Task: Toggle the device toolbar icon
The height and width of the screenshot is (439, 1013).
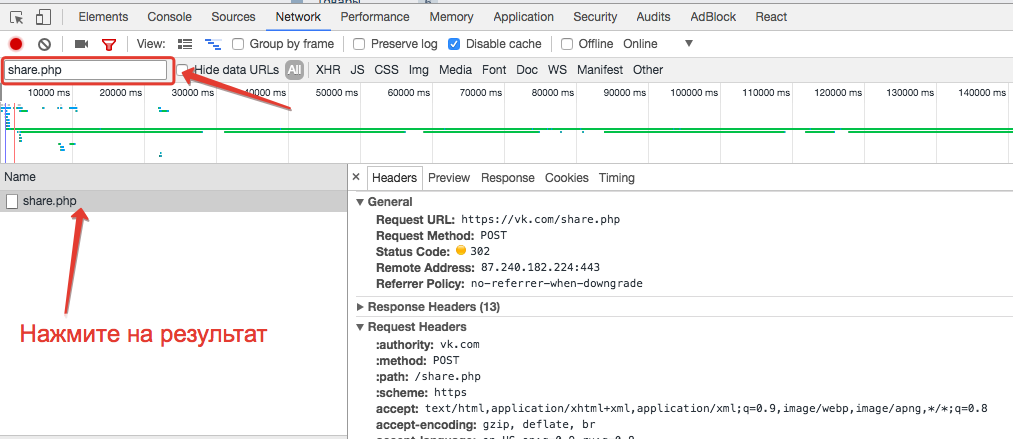Action: [x=44, y=17]
